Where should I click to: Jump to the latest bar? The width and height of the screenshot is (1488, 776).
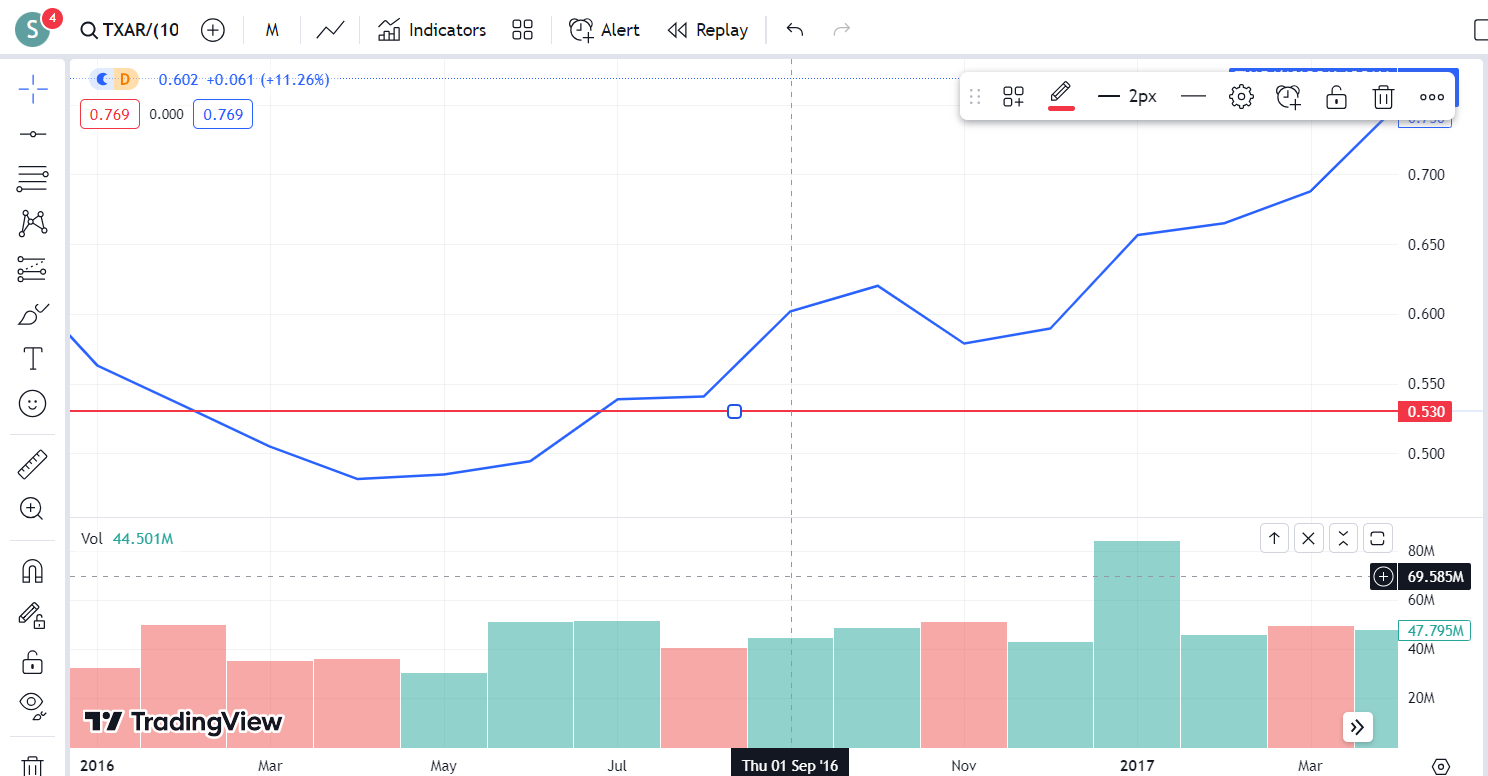click(1357, 727)
